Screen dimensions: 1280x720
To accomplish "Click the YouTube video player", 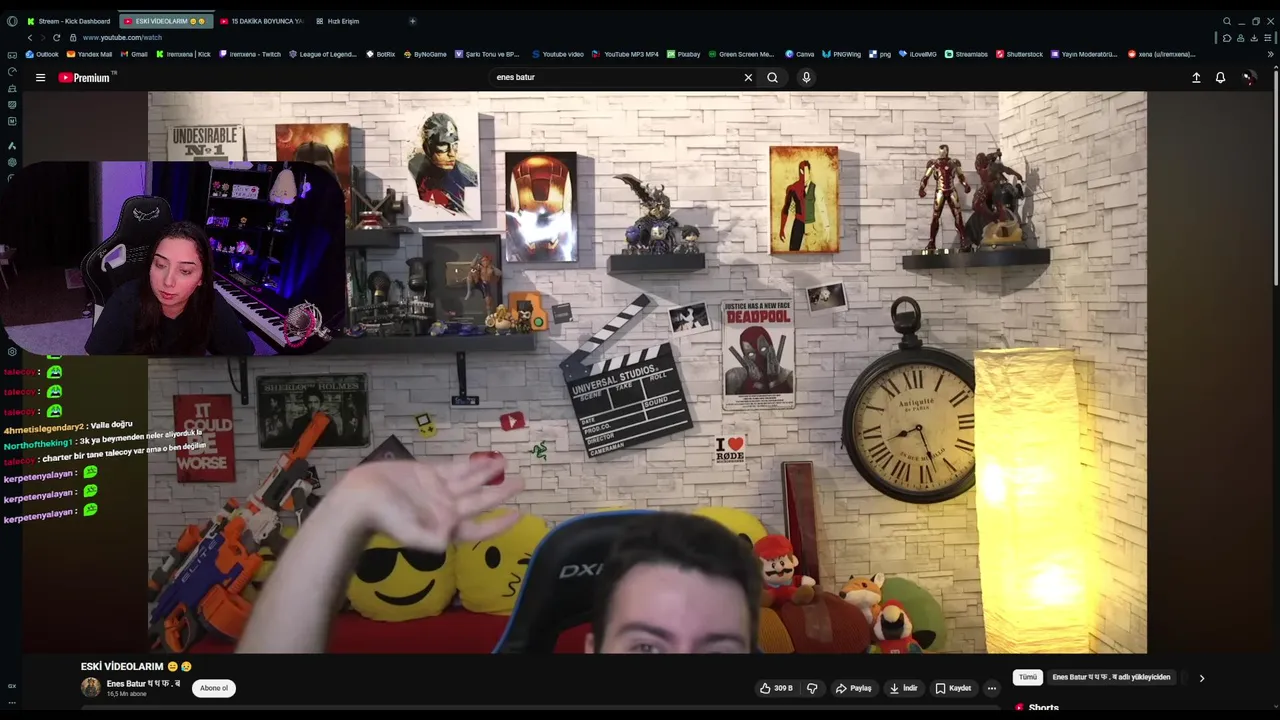I will (x=647, y=372).
